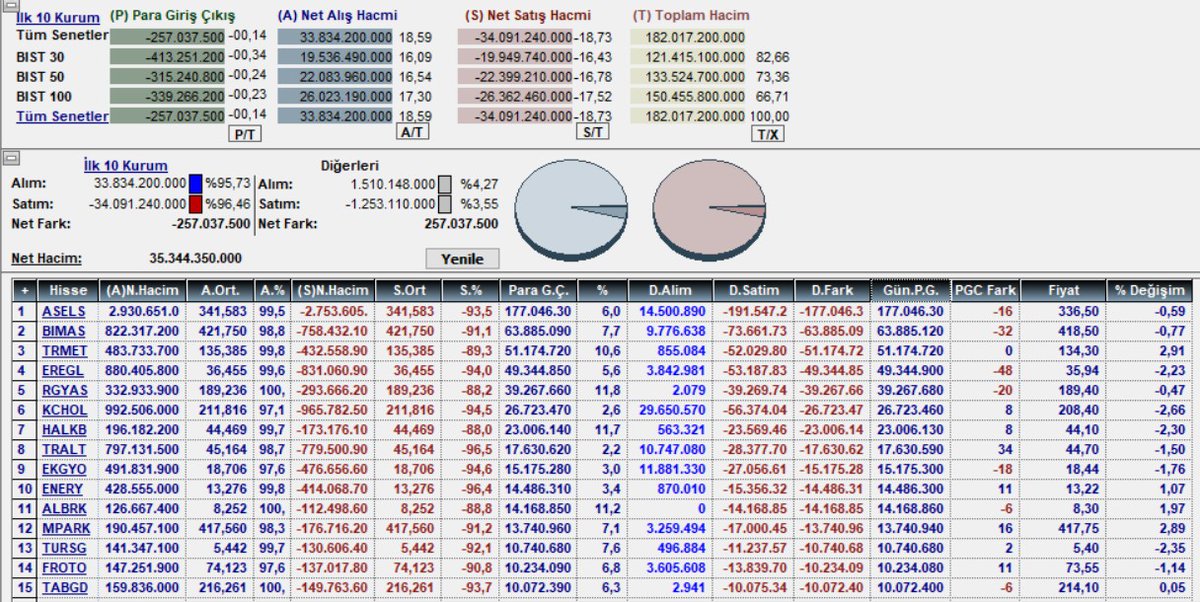The width and height of the screenshot is (1200, 602).
Task: Click the BIST 30 total volume 121.415.100.000
Action: point(689,57)
